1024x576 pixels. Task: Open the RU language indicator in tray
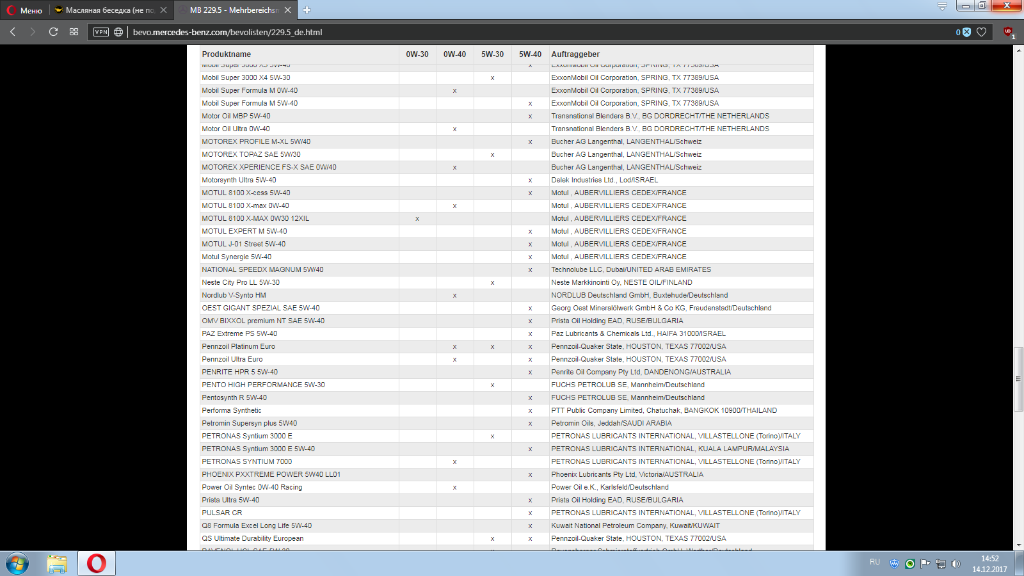coord(874,563)
